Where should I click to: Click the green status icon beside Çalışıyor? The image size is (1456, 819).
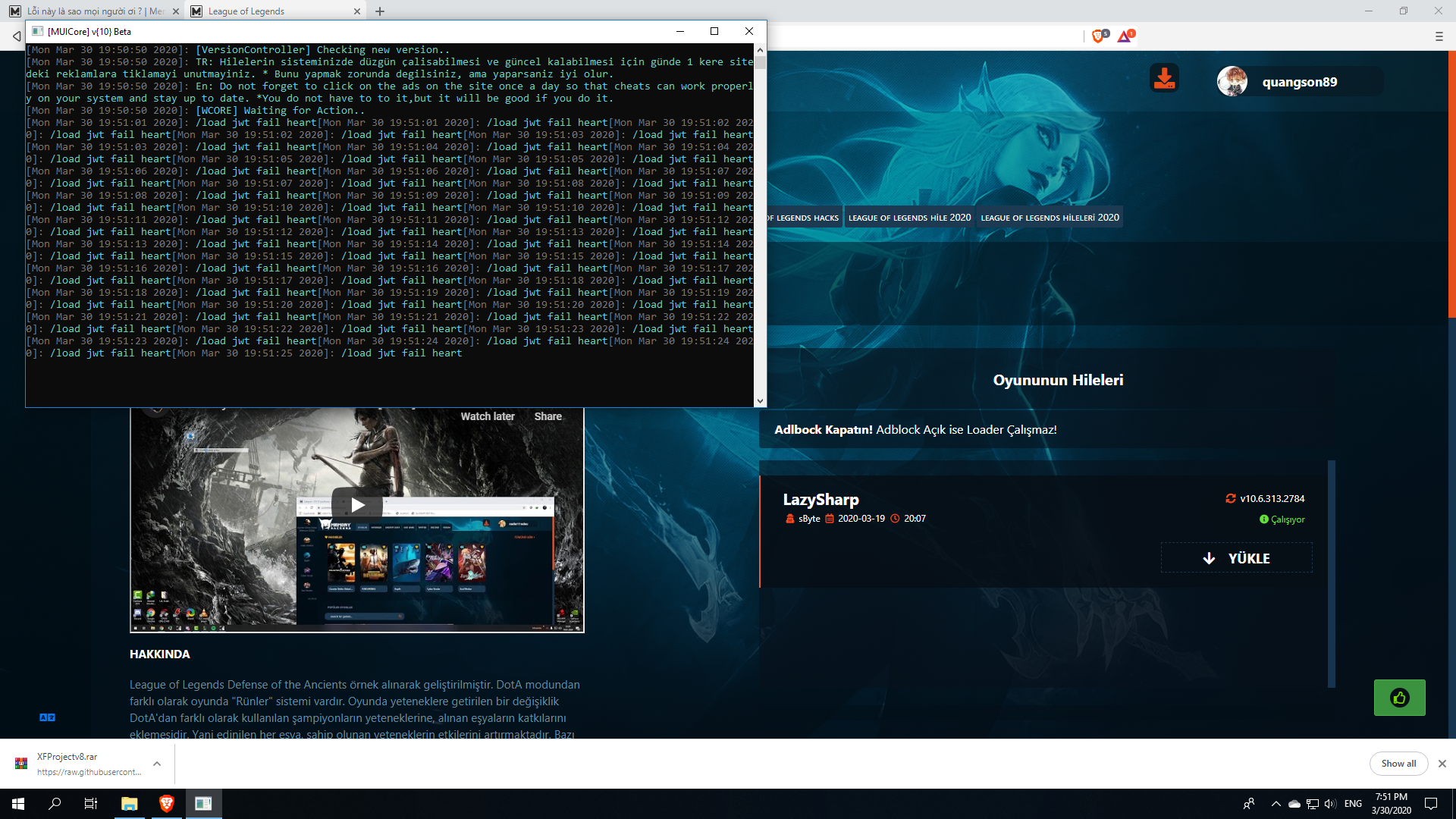click(x=1264, y=519)
